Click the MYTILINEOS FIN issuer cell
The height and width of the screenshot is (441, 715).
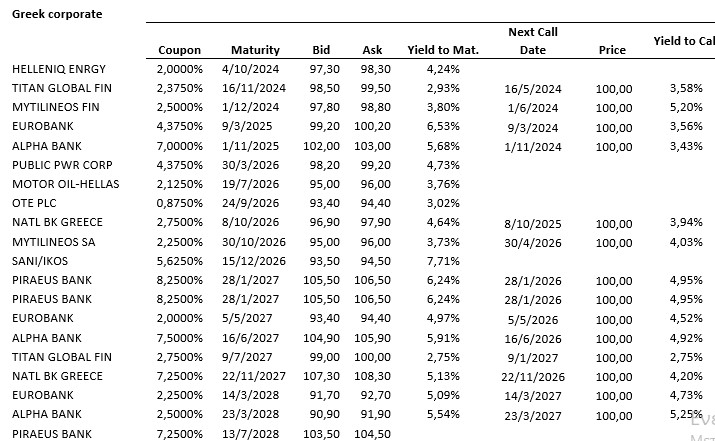(56, 107)
